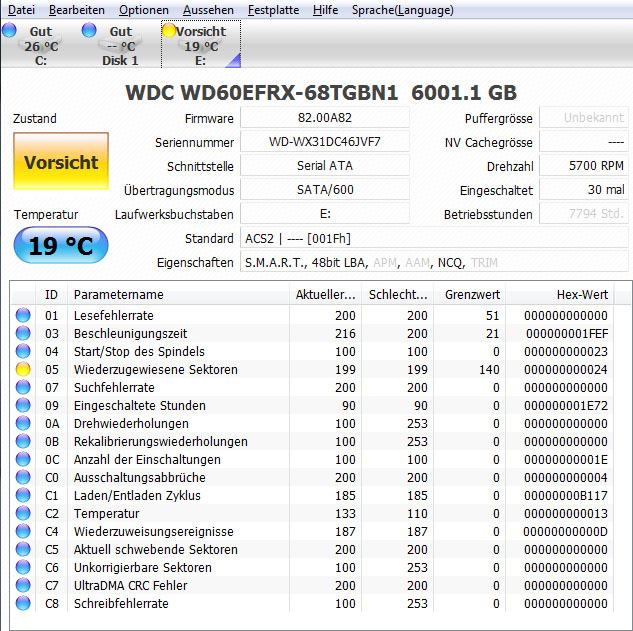The width and height of the screenshot is (633, 631).
Task: Click the status icon for Suchfehlerrate
Action: [x=23, y=388]
